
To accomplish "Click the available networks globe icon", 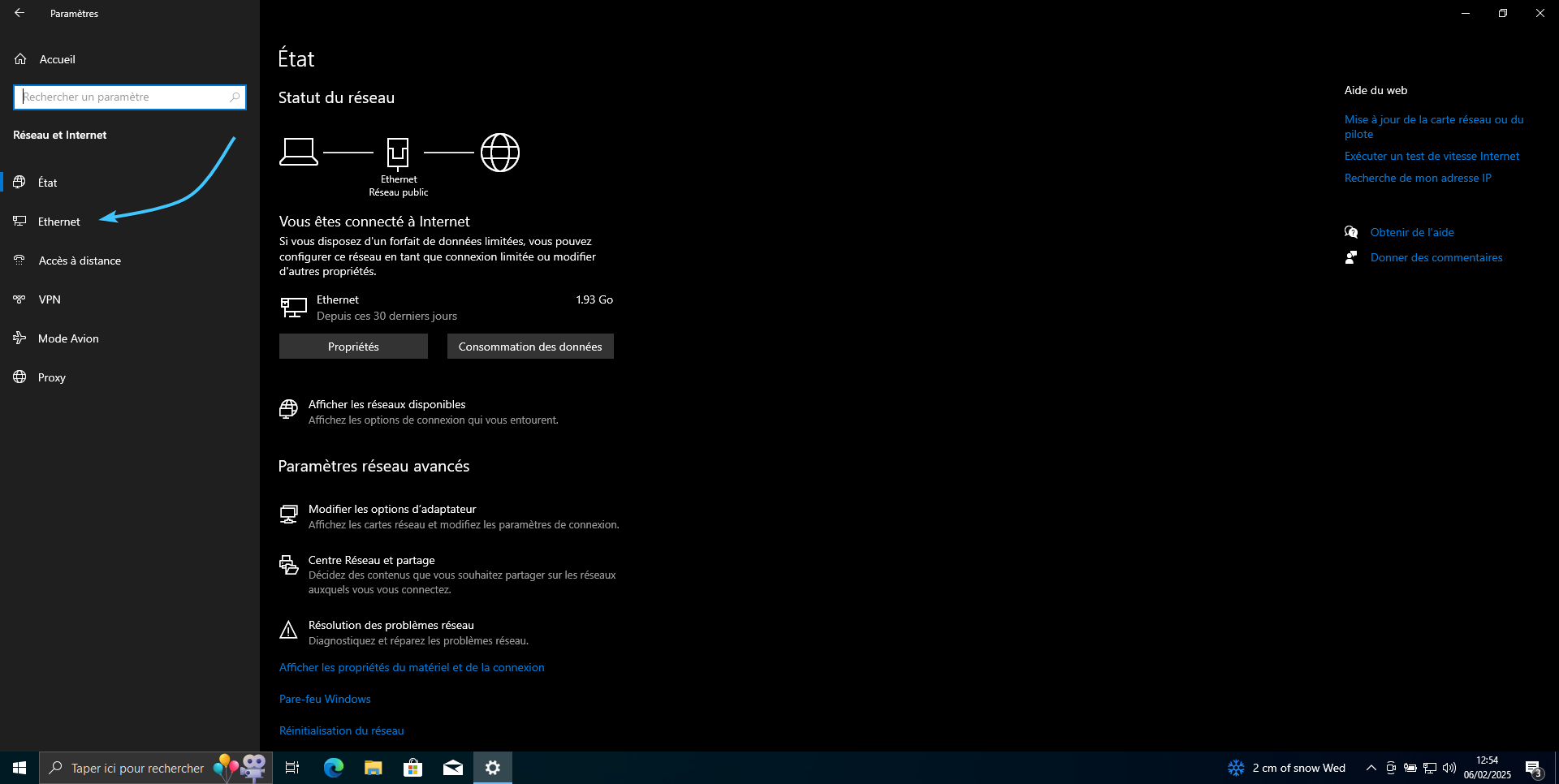I will (288, 409).
